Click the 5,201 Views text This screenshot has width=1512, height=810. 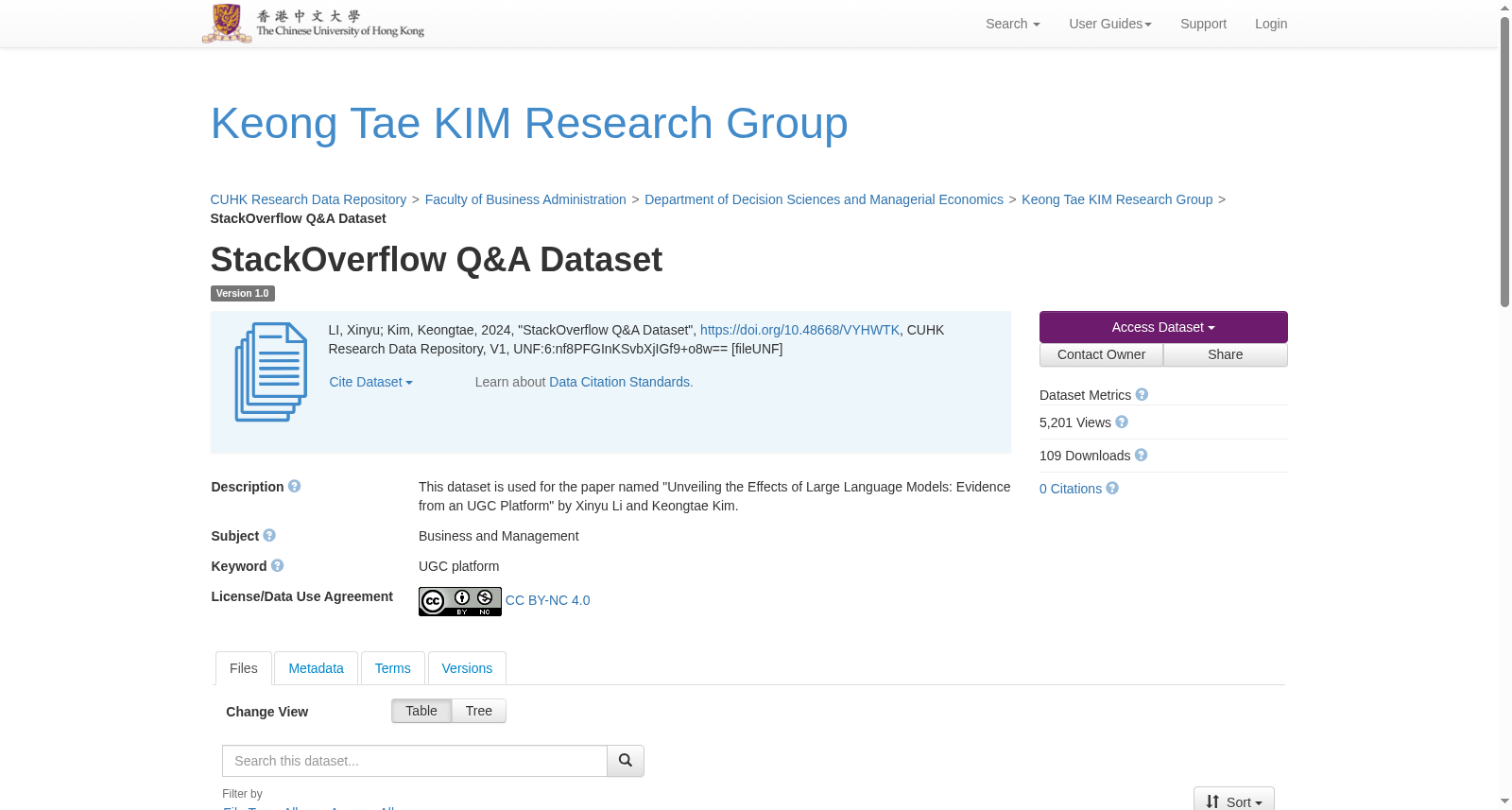coord(1075,422)
